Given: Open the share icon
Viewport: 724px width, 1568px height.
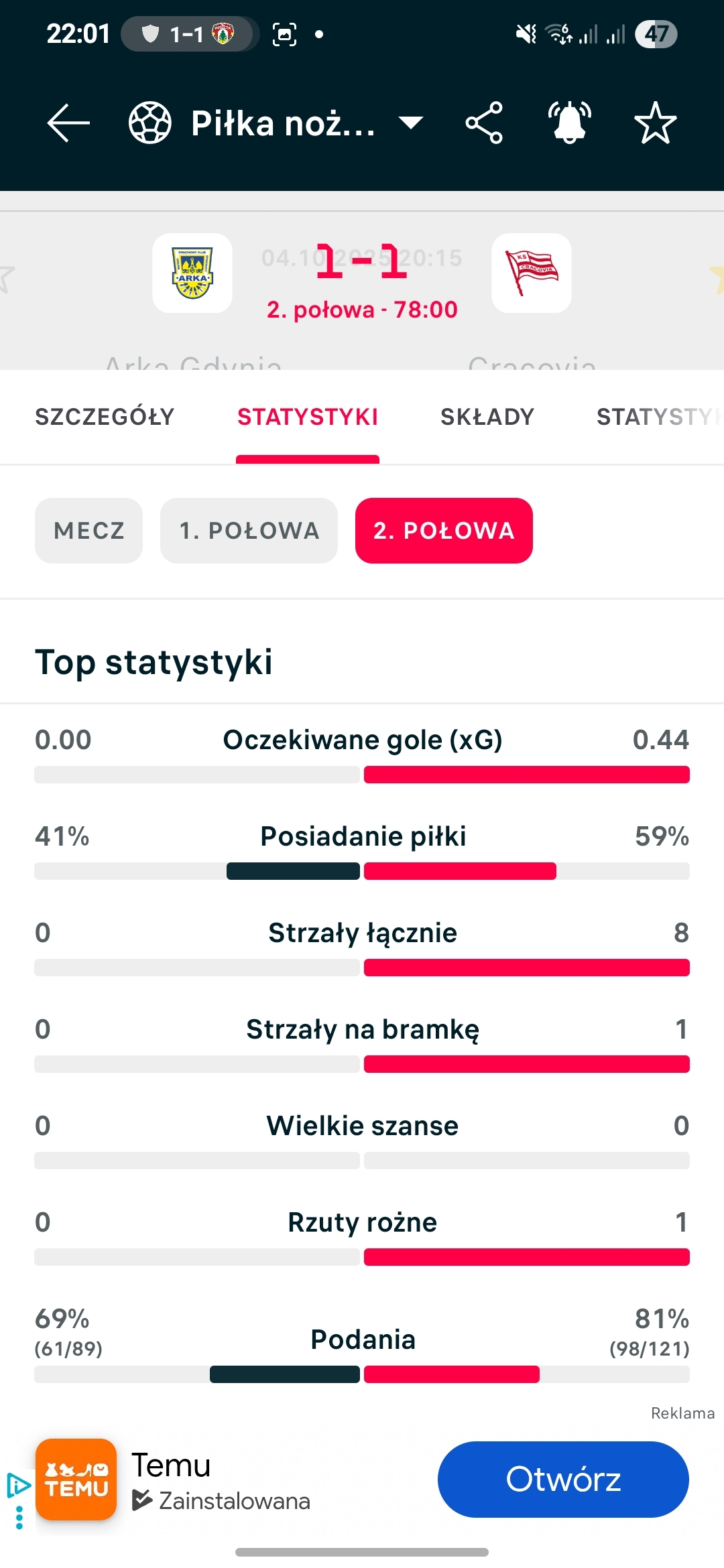Looking at the screenshot, I should (x=484, y=123).
